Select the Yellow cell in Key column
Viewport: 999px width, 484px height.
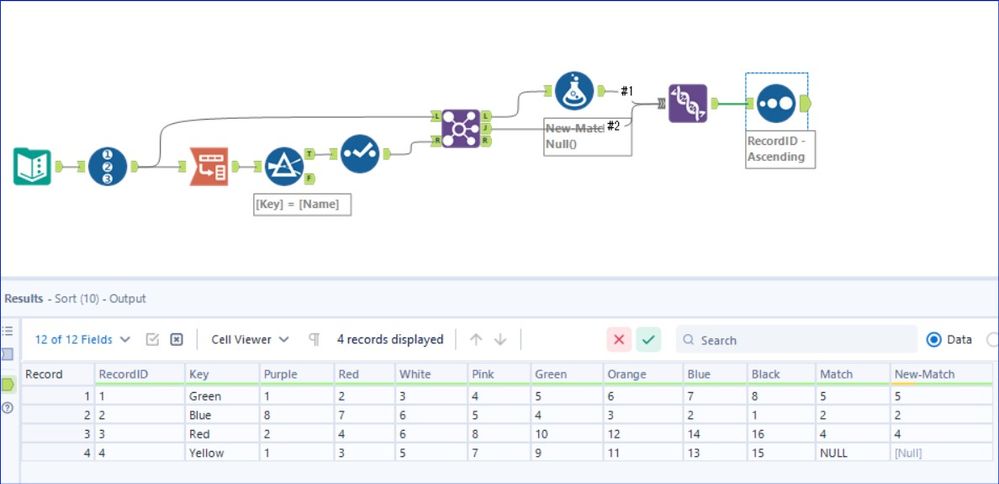tap(222, 453)
